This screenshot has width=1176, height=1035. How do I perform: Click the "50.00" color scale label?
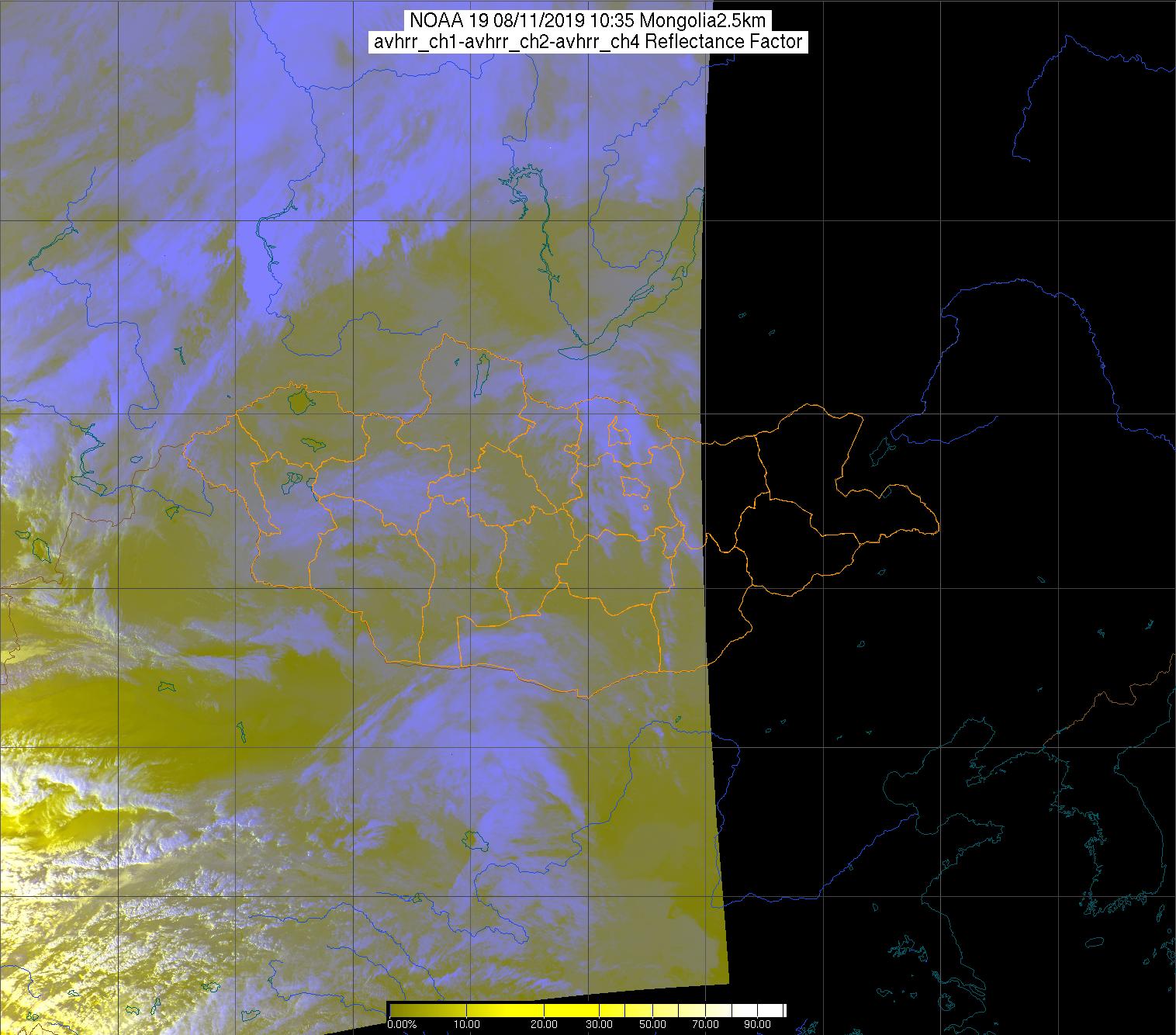click(654, 1025)
